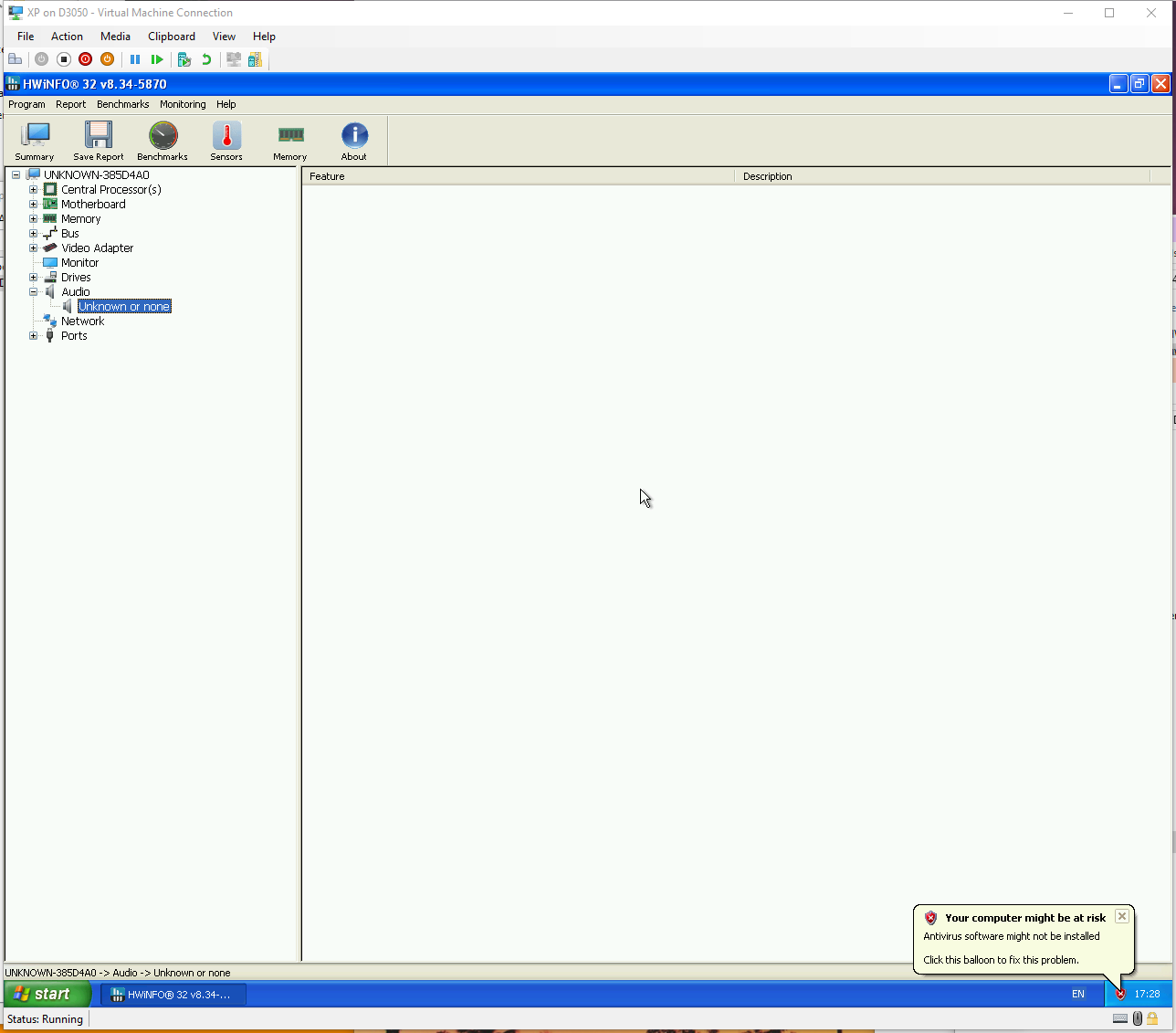This screenshot has height=1033, width=1176.
Task: Click the Description column header
Action: pyautogui.click(x=942, y=176)
